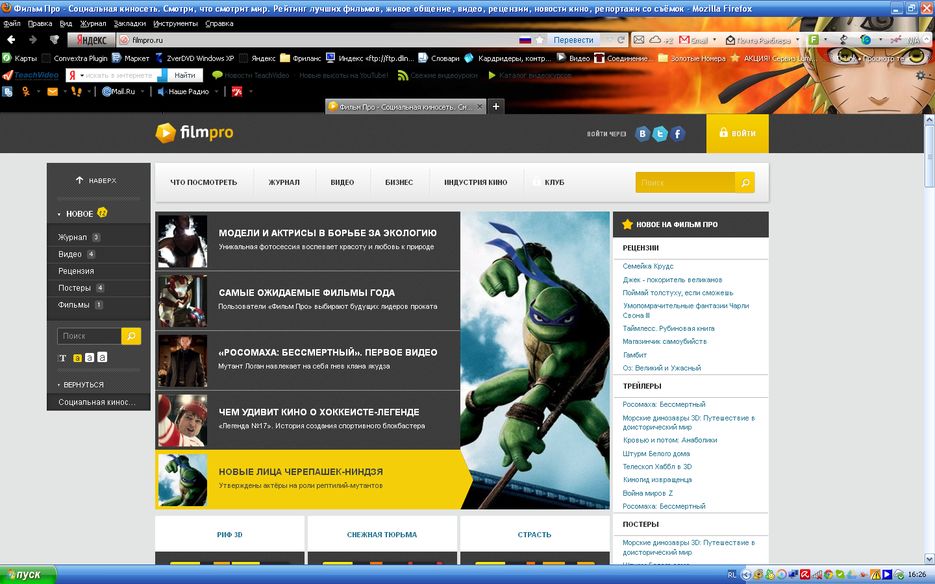Open the Закладки menu in Firefox
Image resolution: width=935 pixels, height=584 pixels.
tap(129, 24)
